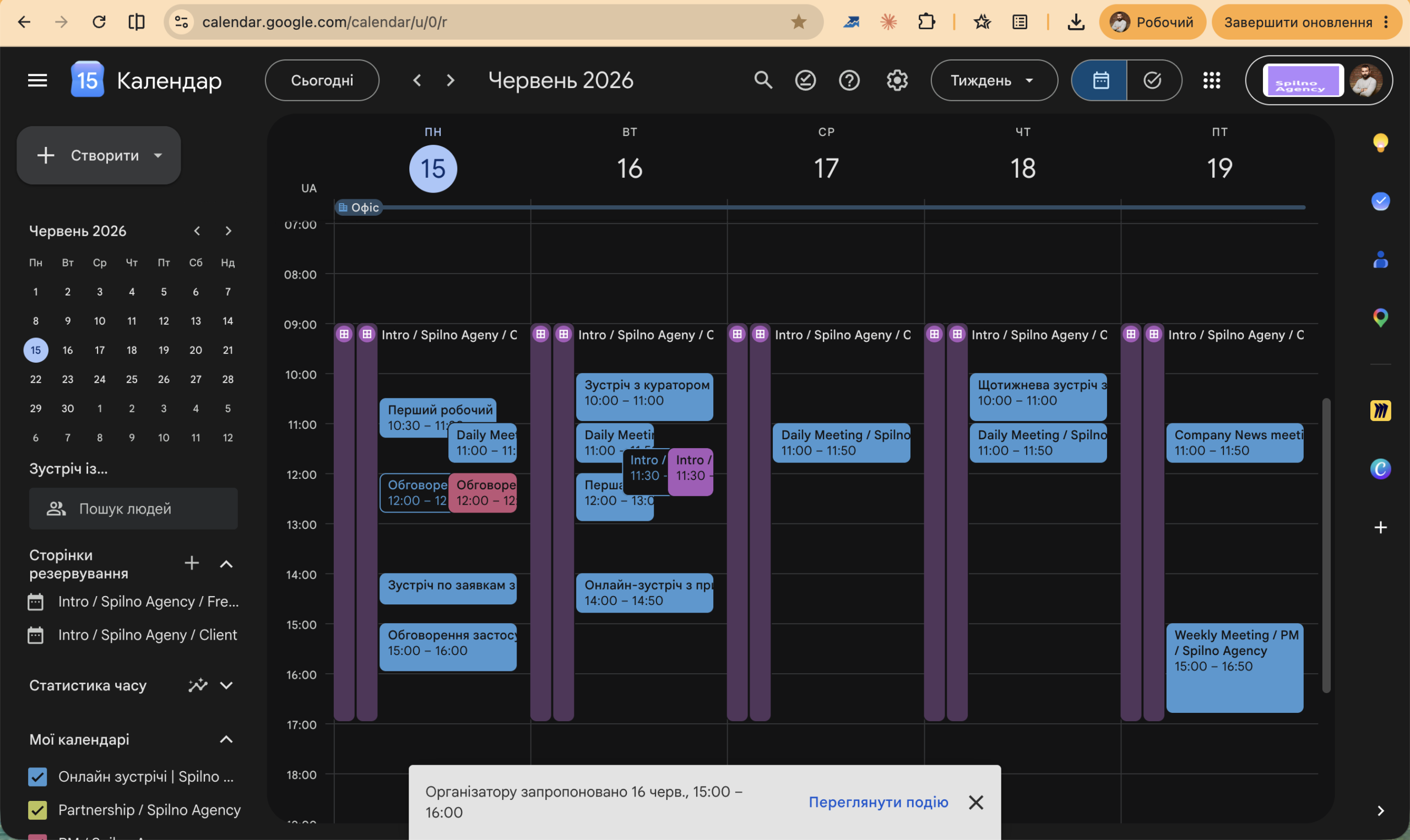
Task: Open the Створити dropdown arrow
Action: point(158,155)
